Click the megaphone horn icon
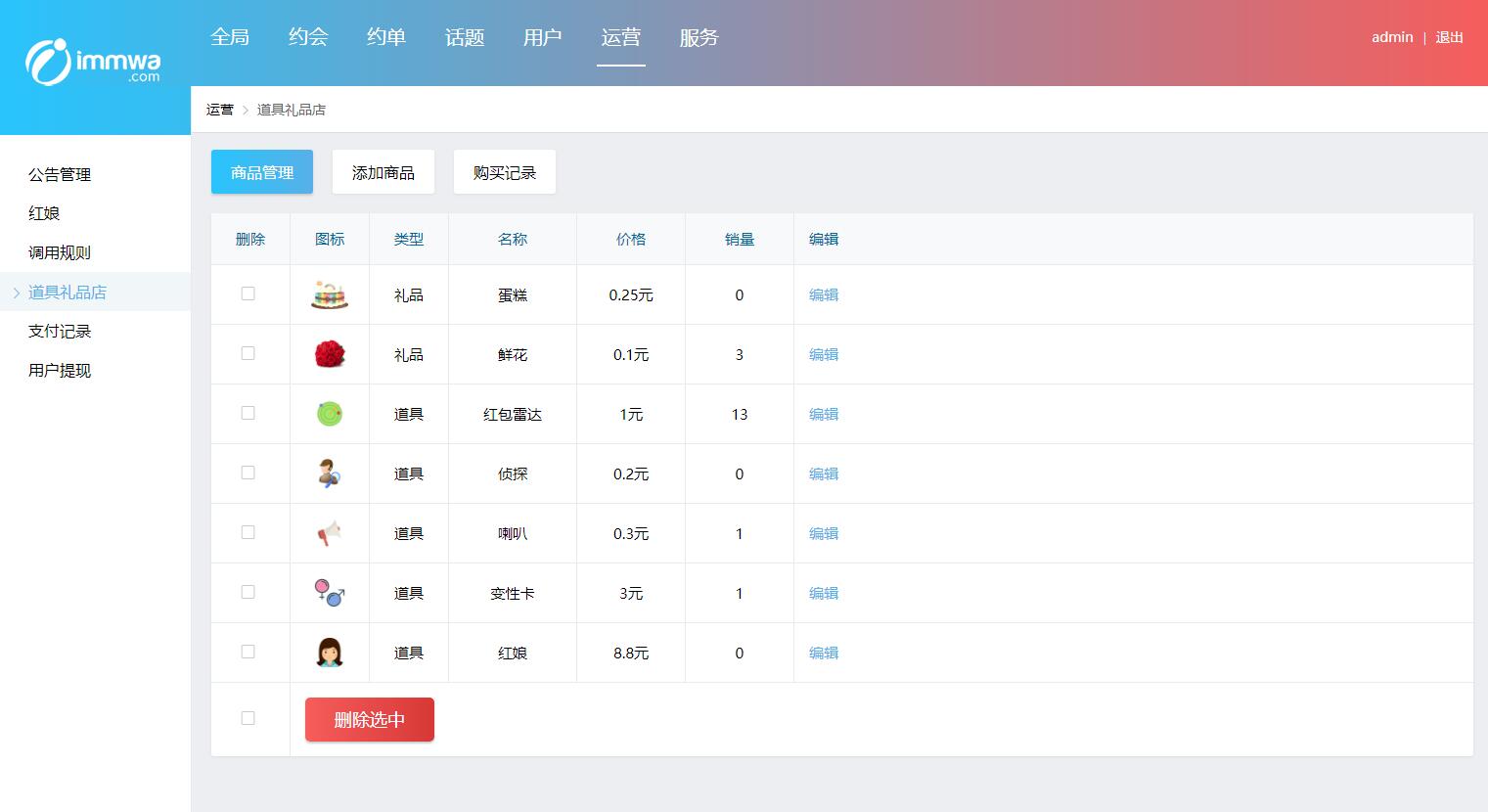The height and width of the screenshot is (812, 1488). 330,533
